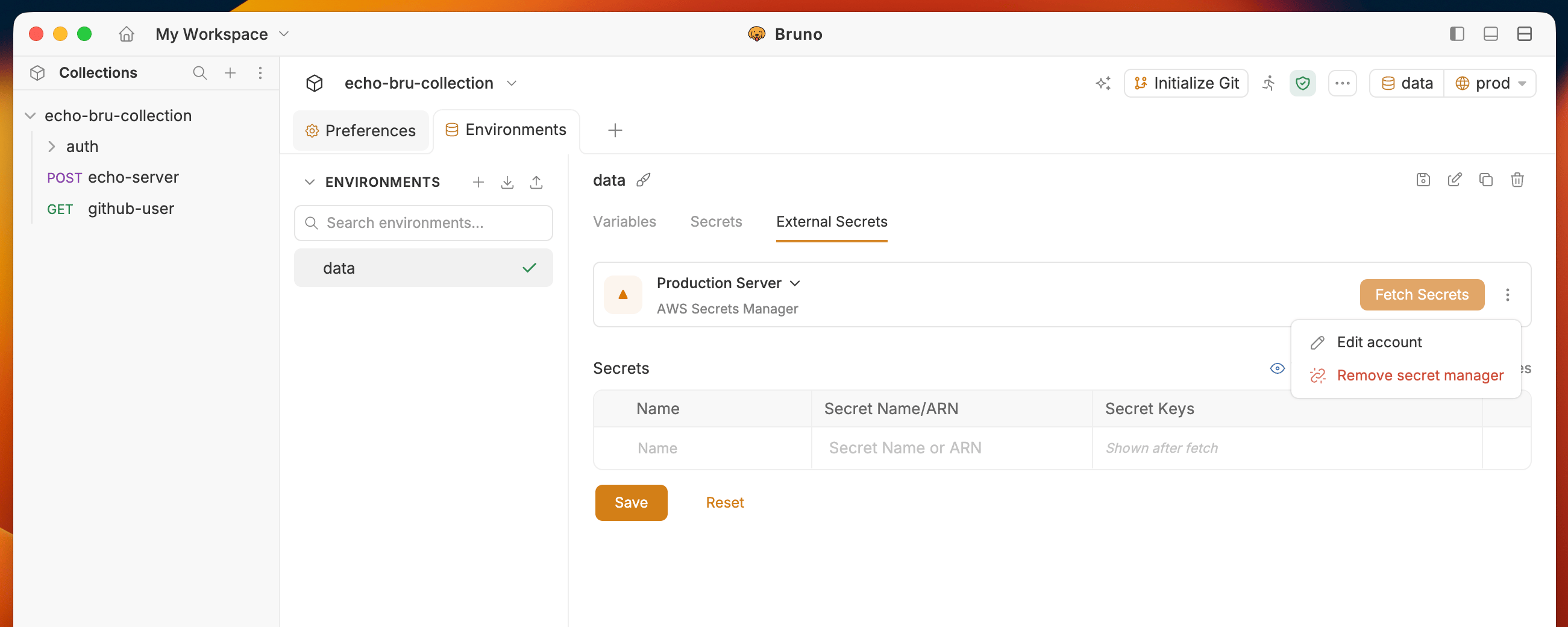This screenshot has width=1568, height=627.
Task: Open the collection runner icon
Action: tap(1269, 83)
